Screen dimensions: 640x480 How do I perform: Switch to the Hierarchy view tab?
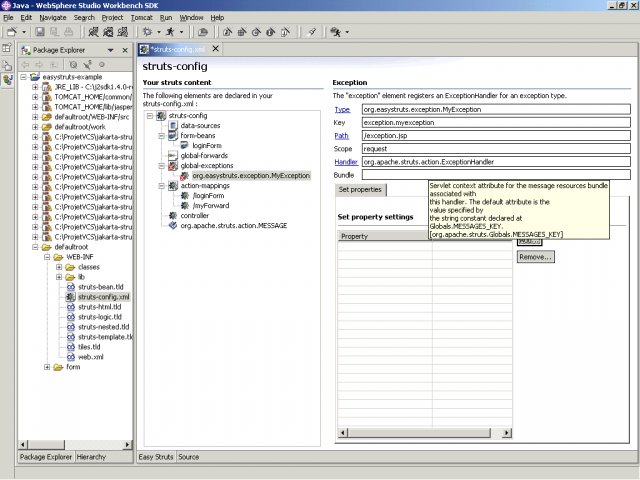pyautogui.click(x=91, y=457)
